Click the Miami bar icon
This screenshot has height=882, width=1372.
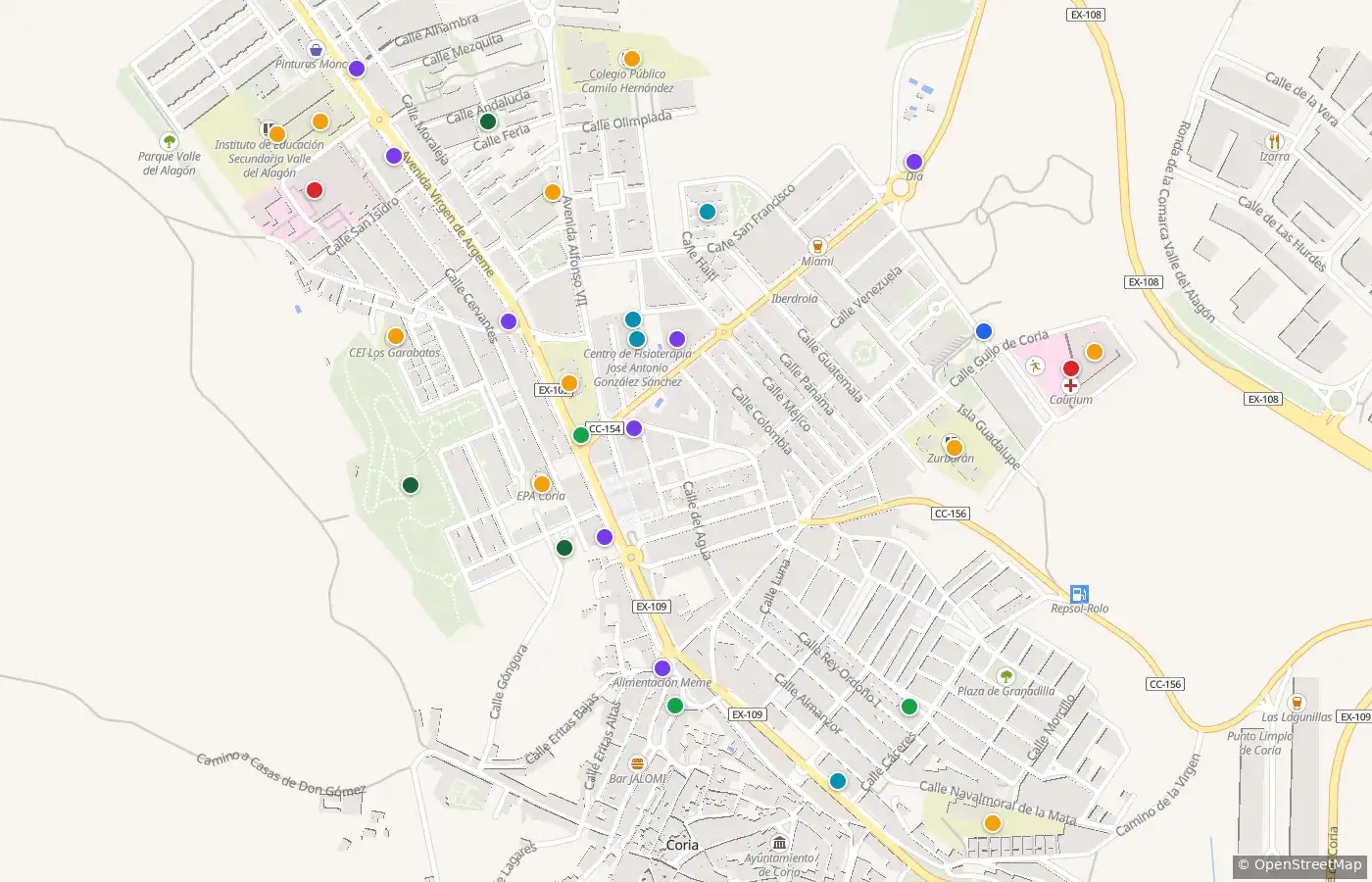[x=817, y=246]
